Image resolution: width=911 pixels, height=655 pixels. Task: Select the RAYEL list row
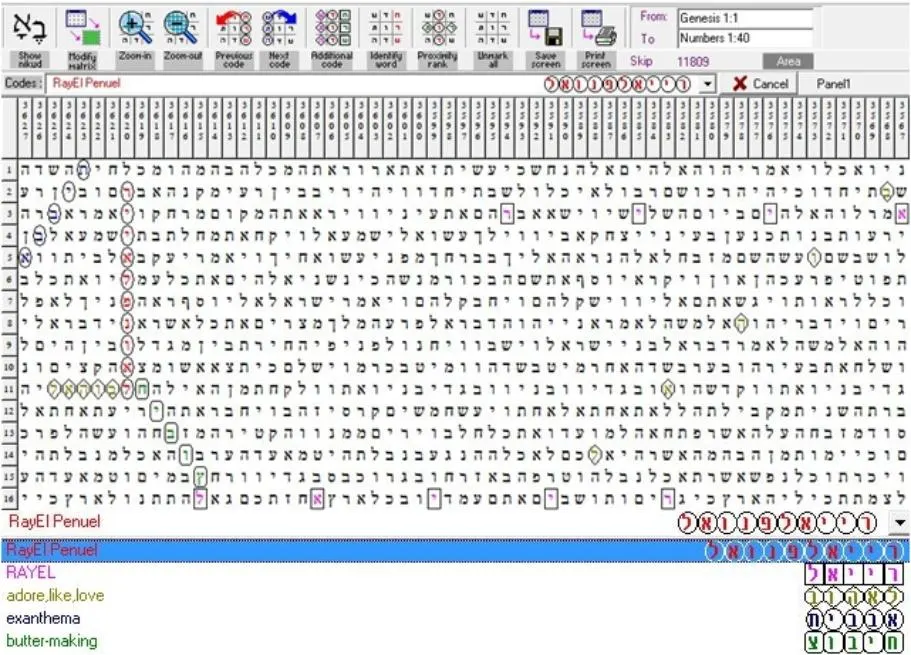(456, 572)
